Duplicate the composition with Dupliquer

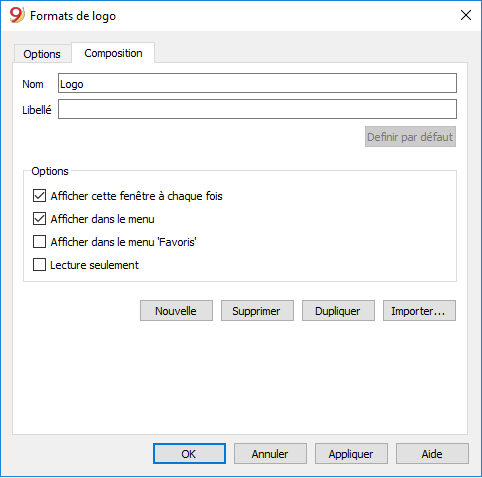pos(338,311)
